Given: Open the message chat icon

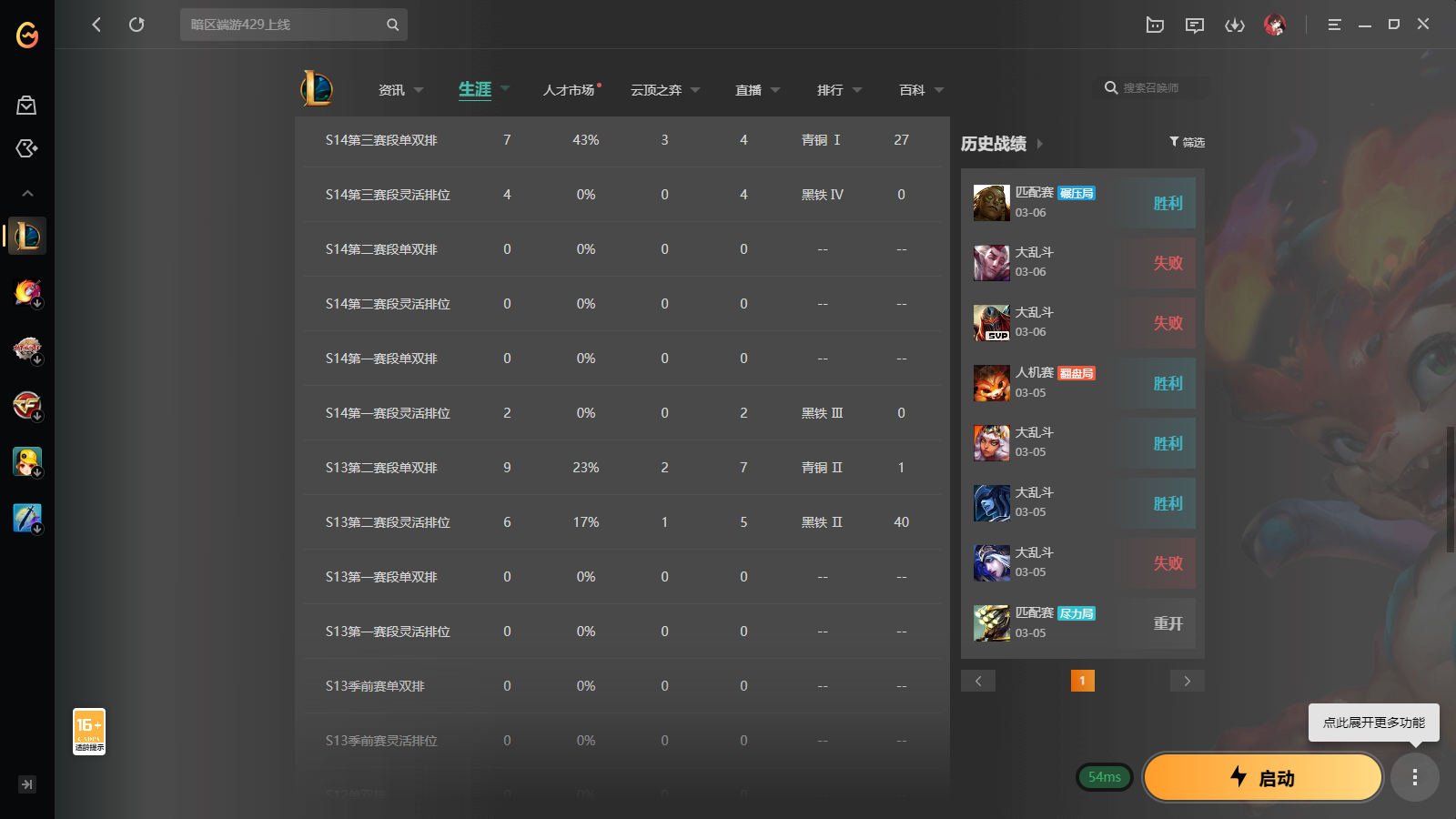Looking at the screenshot, I should [x=1195, y=25].
